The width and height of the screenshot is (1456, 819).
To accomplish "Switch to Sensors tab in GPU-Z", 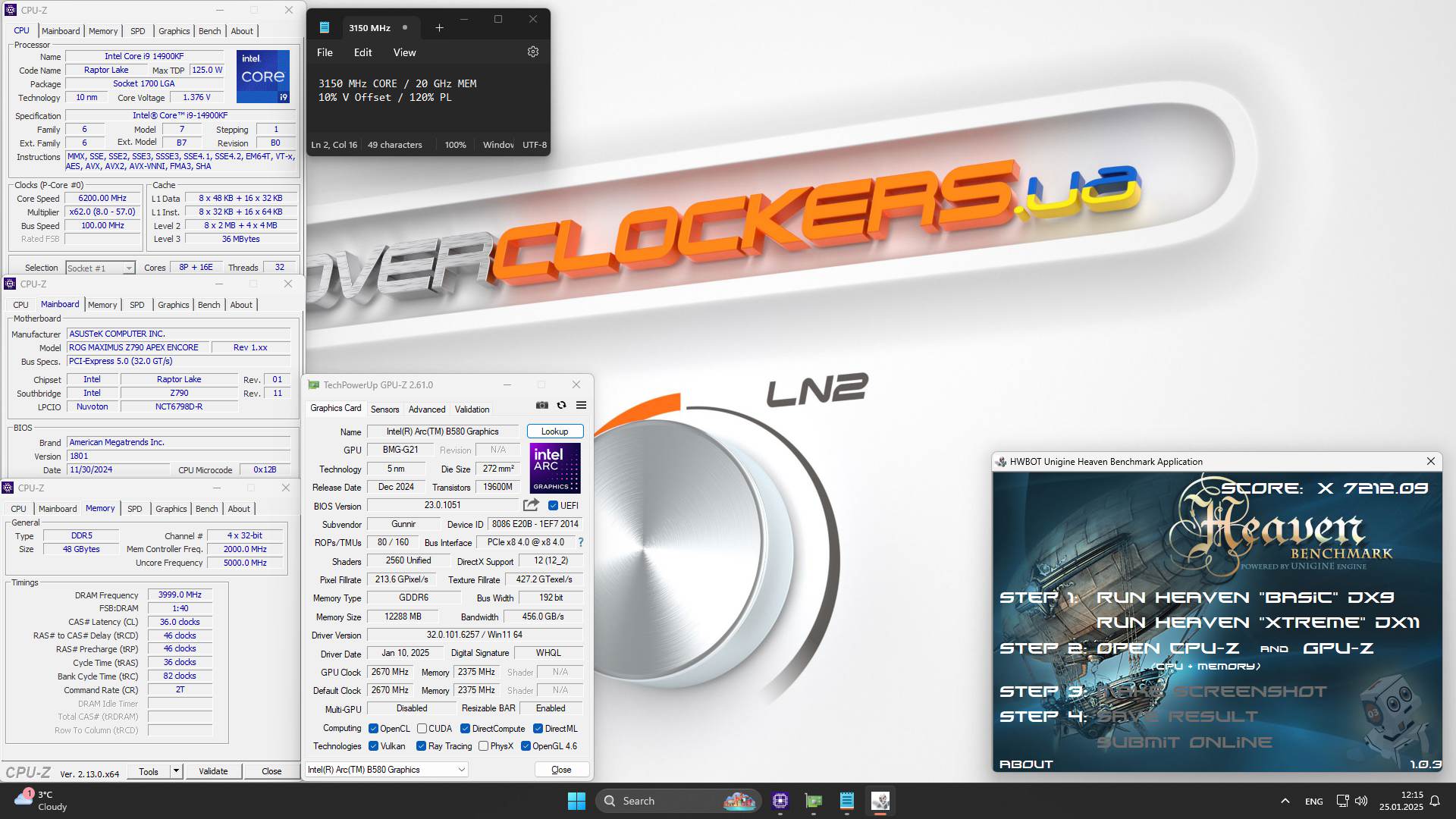I will point(384,409).
